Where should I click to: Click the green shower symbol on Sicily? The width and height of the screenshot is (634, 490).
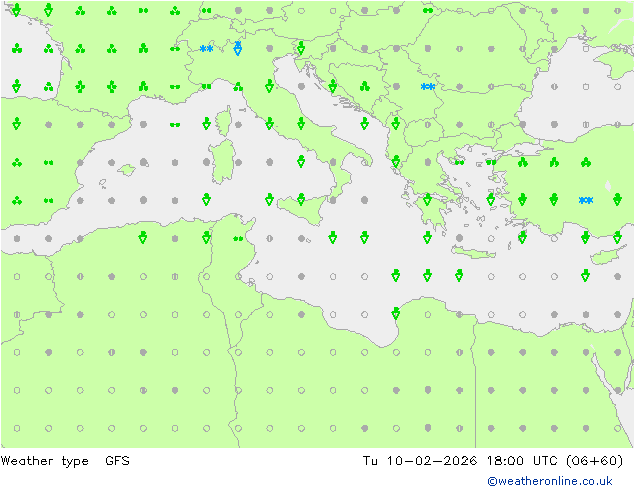coord(301,199)
